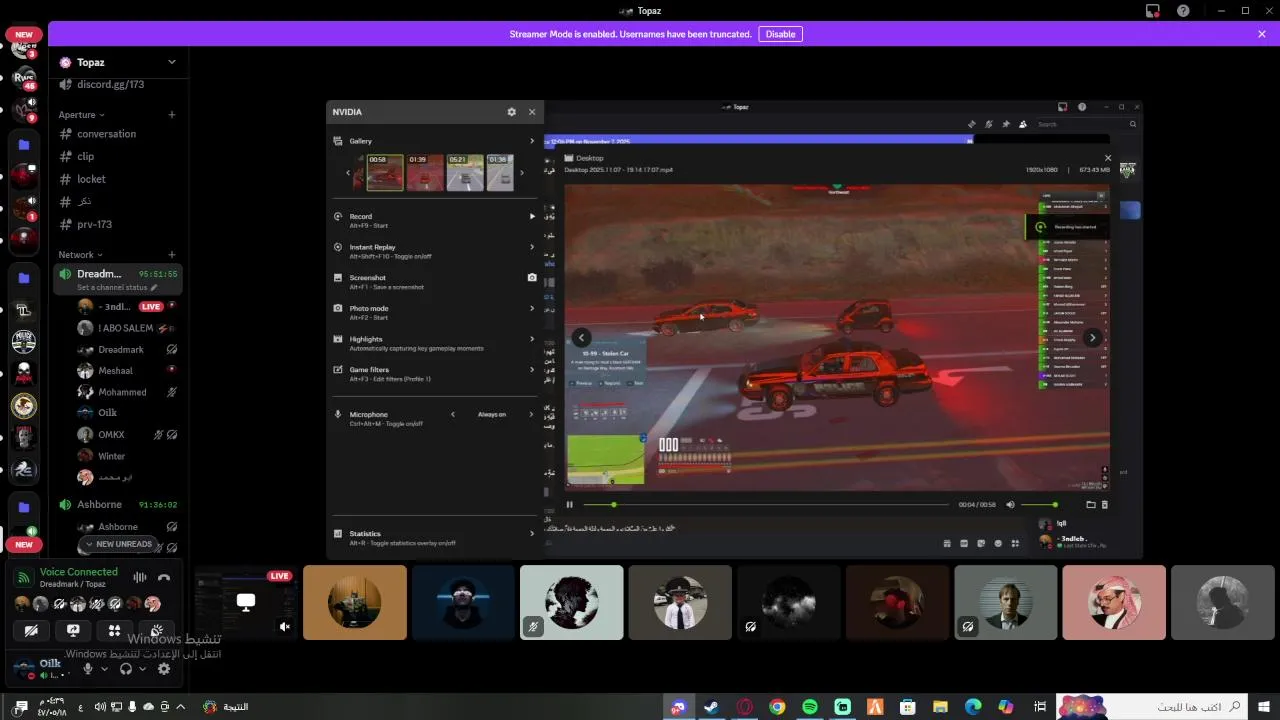Screen dimensions: 1280x720
Task: Open the share your screen button
Action: (x=73, y=631)
